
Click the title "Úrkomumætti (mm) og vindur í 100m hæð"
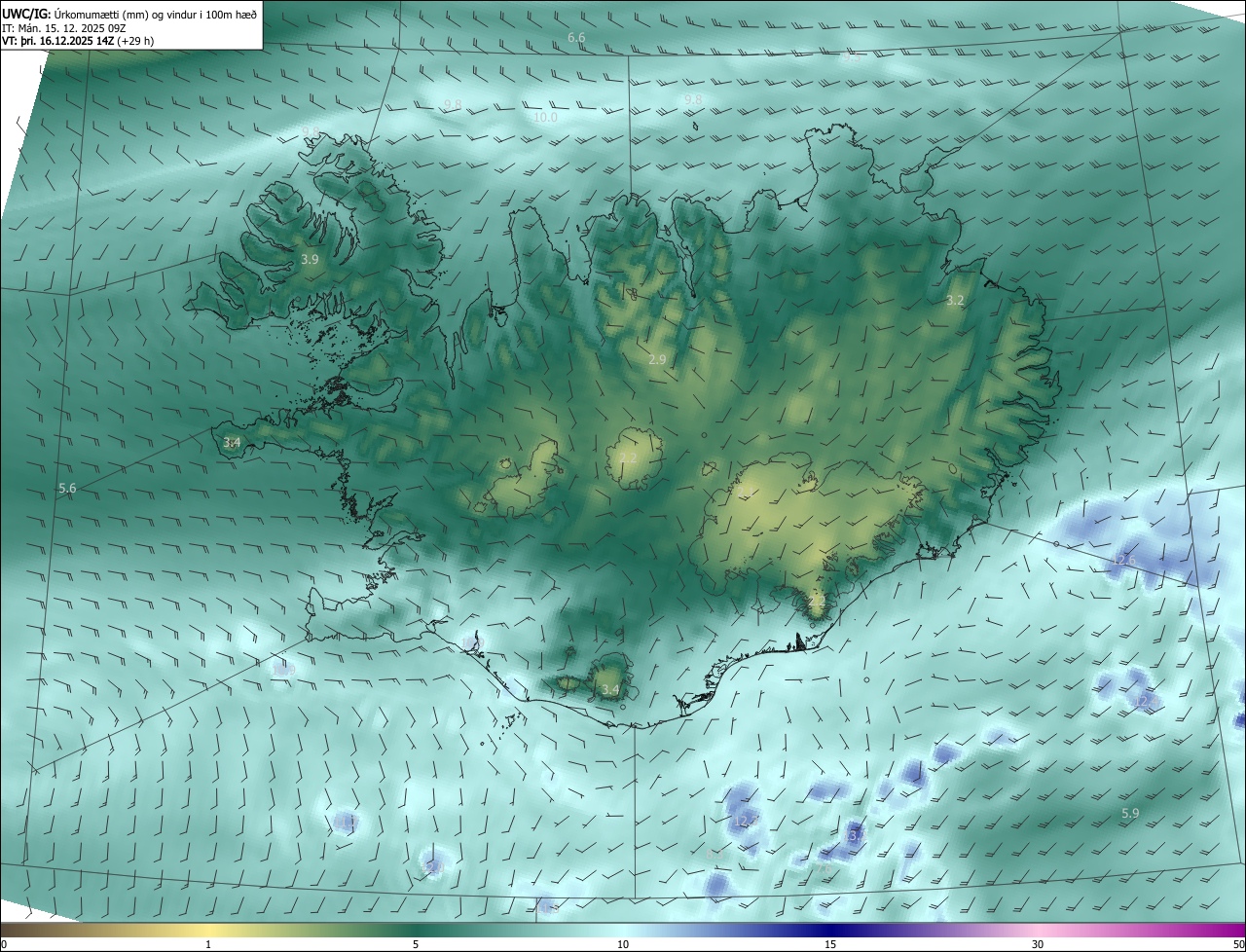pyautogui.click(x=154, y=15)
